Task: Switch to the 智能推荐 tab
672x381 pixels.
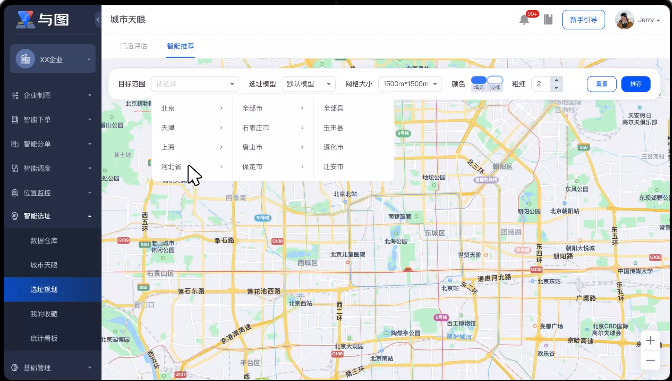Action: tap(180, 46)
